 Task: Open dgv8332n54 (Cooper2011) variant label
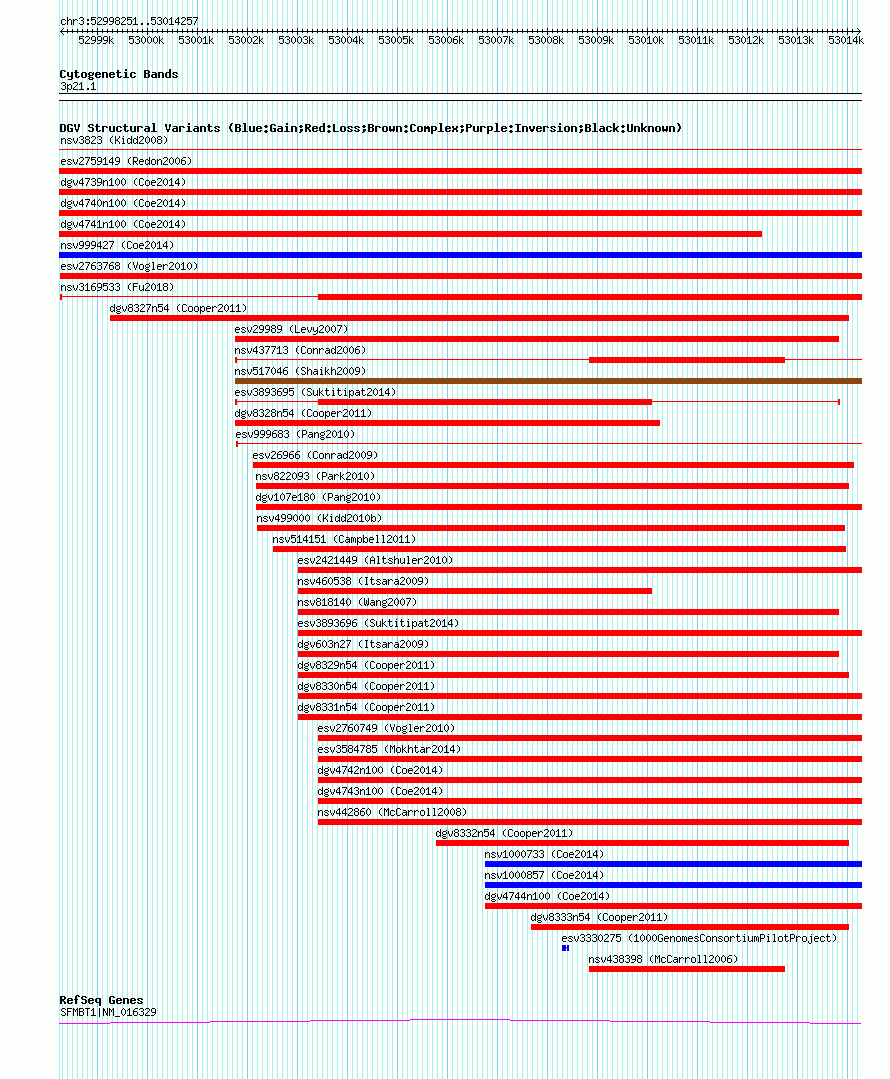[504, 833]
